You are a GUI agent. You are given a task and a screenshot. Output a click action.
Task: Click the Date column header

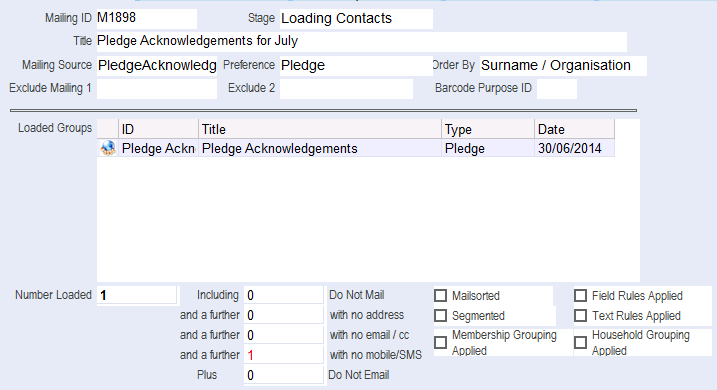pyautogui.click(x=574, y=129)
